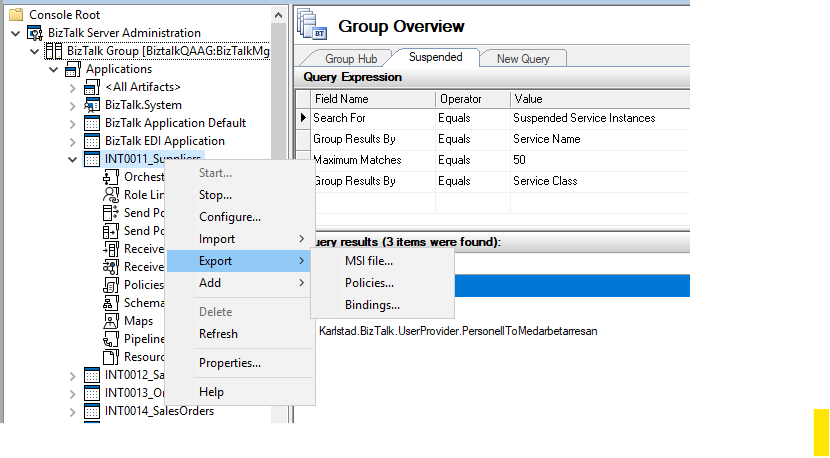830x458 pixels.
Task: Click the Value column header
Action: point(600,99)
